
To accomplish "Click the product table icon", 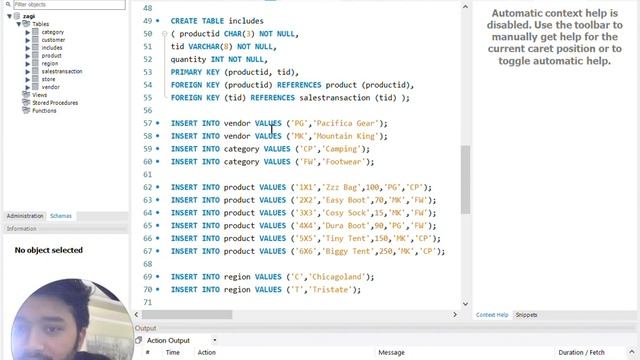I will pyautogui.click(x=36, y=56).
